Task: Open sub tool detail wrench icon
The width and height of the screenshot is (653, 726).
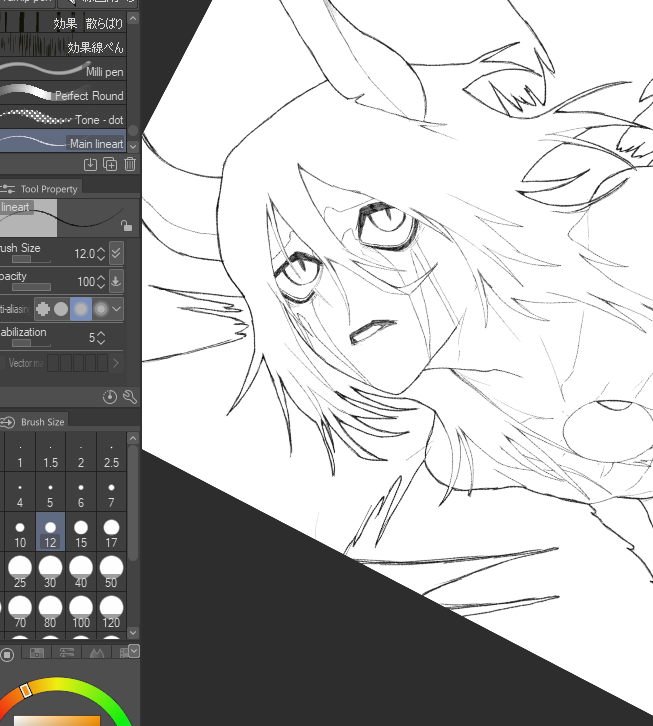Action: (x=130, y=397)
